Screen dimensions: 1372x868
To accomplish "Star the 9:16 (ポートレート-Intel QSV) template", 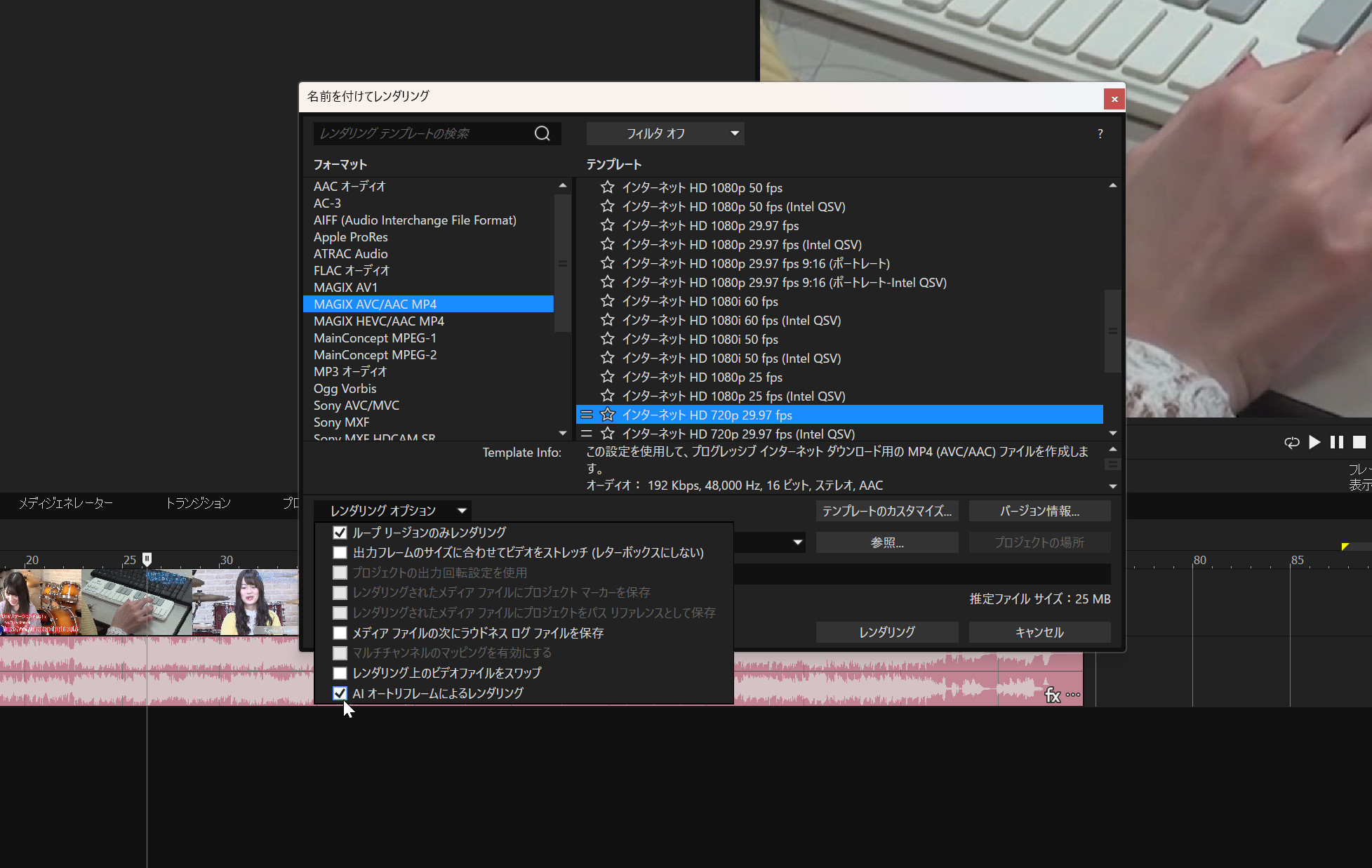I will [608, 282].
